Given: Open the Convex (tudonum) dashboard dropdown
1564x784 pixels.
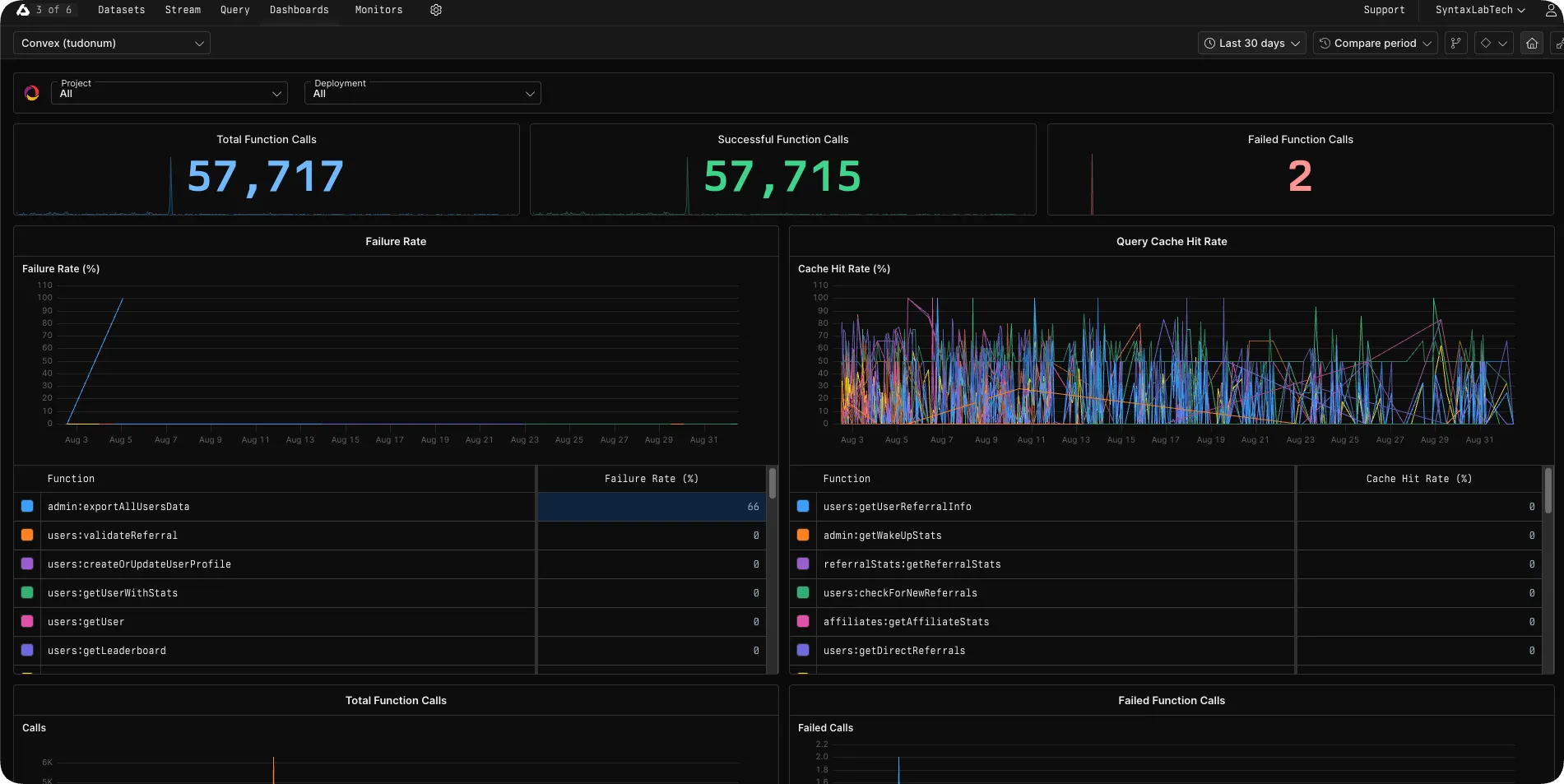Looking at the screenshot, I should tap(112, 43).
